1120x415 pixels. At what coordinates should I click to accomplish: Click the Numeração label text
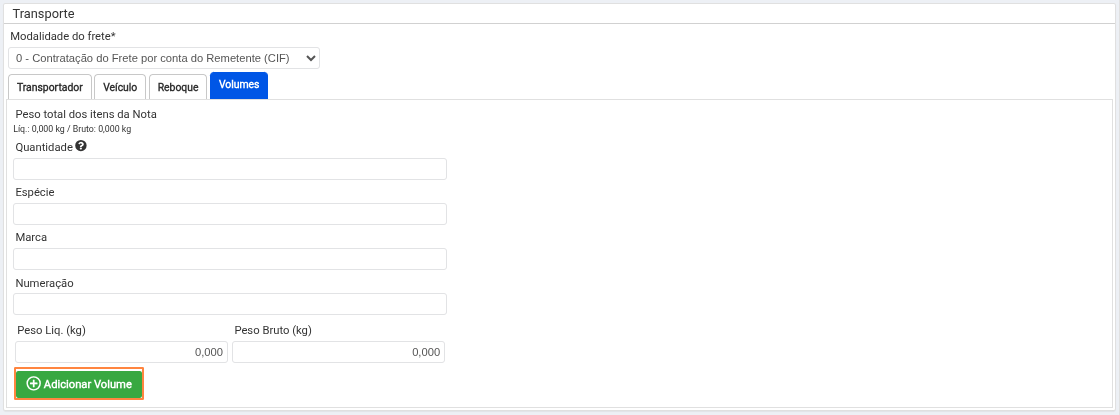point(45,283)
